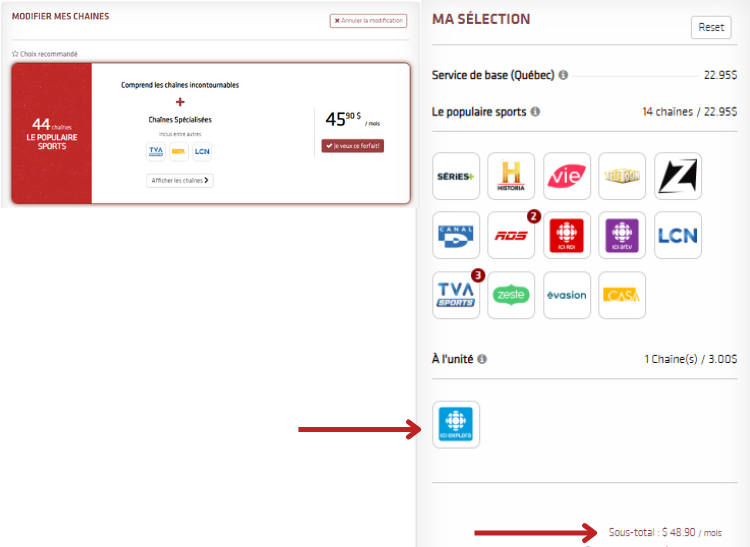Click the Vie channel logo
Screen dimensions: 750x547
[x=567, y=177]
